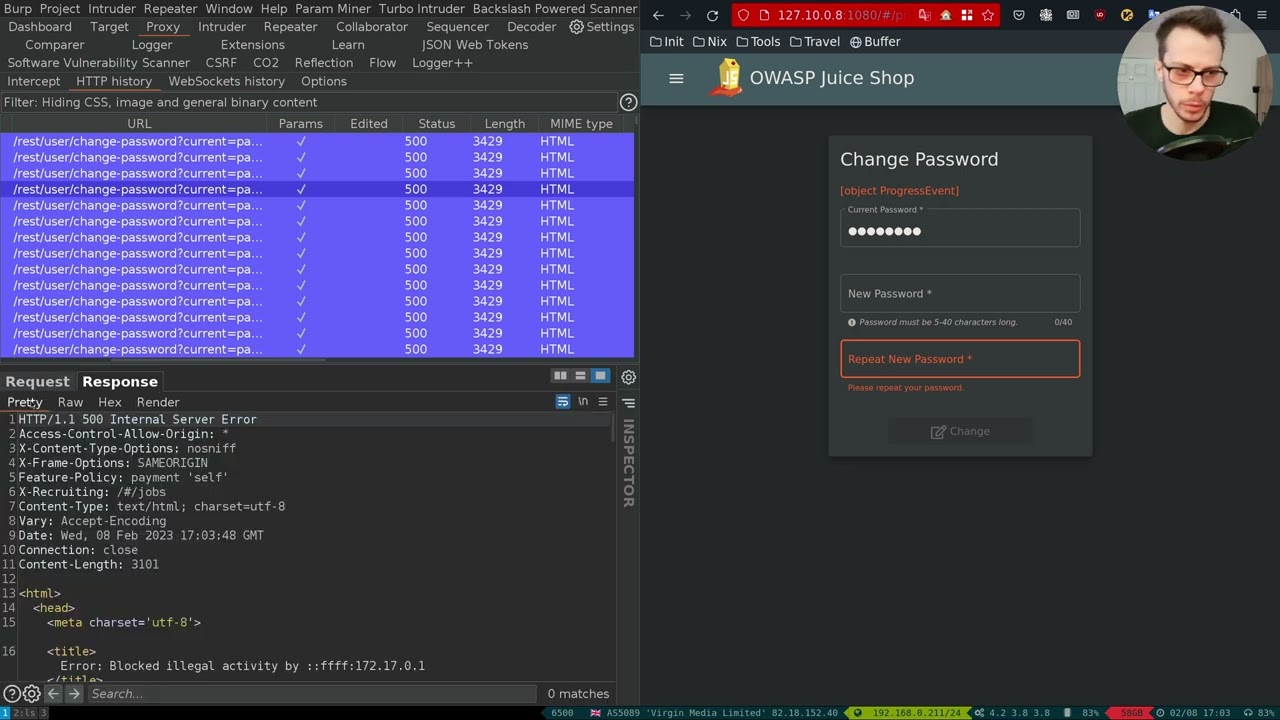Screen dimensions: 1280x720
Task: Open the Init bookmarks folder
Action: click(x=667, y=42)
